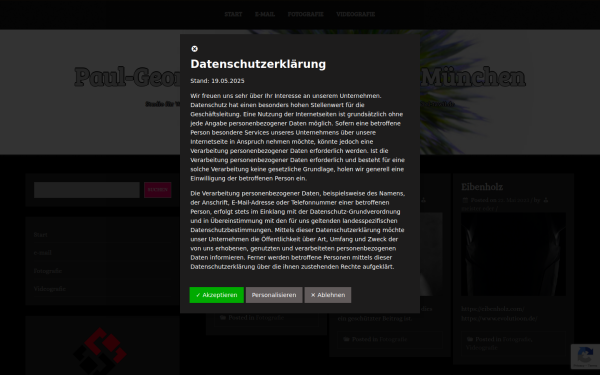Click the Datenschutzerklärung heading
Screen dimensions: 600x375
[258, 64]
